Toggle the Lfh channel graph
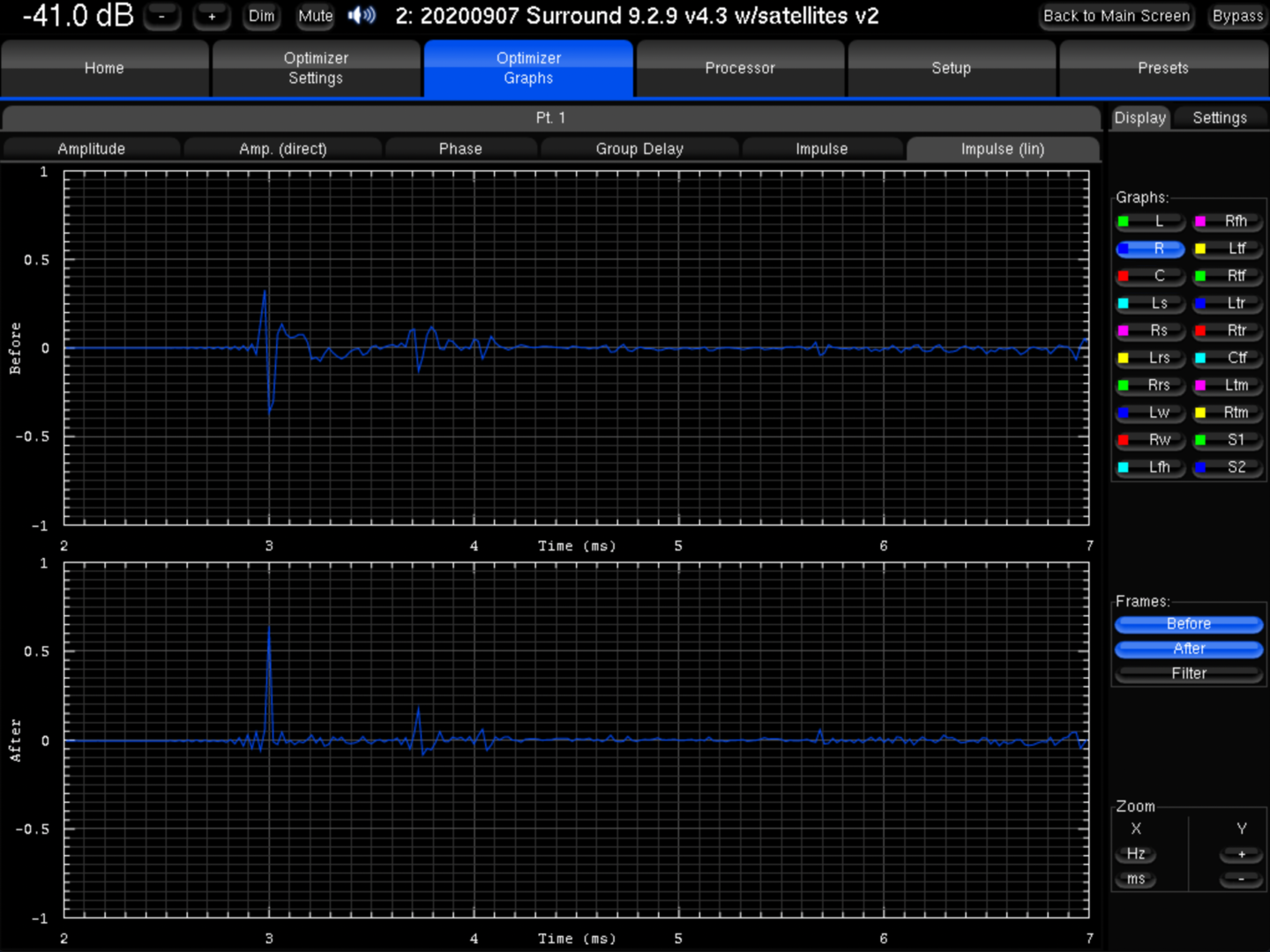Image resolution: width=1270 pixels, height=952 pixels. 1151,467
